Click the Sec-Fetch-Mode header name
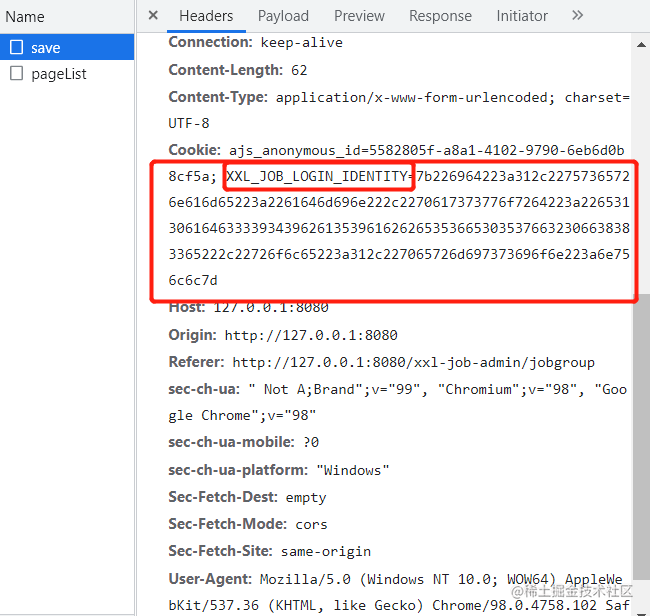The height and width of the screenshot is (616, 650). click(228, 524)
